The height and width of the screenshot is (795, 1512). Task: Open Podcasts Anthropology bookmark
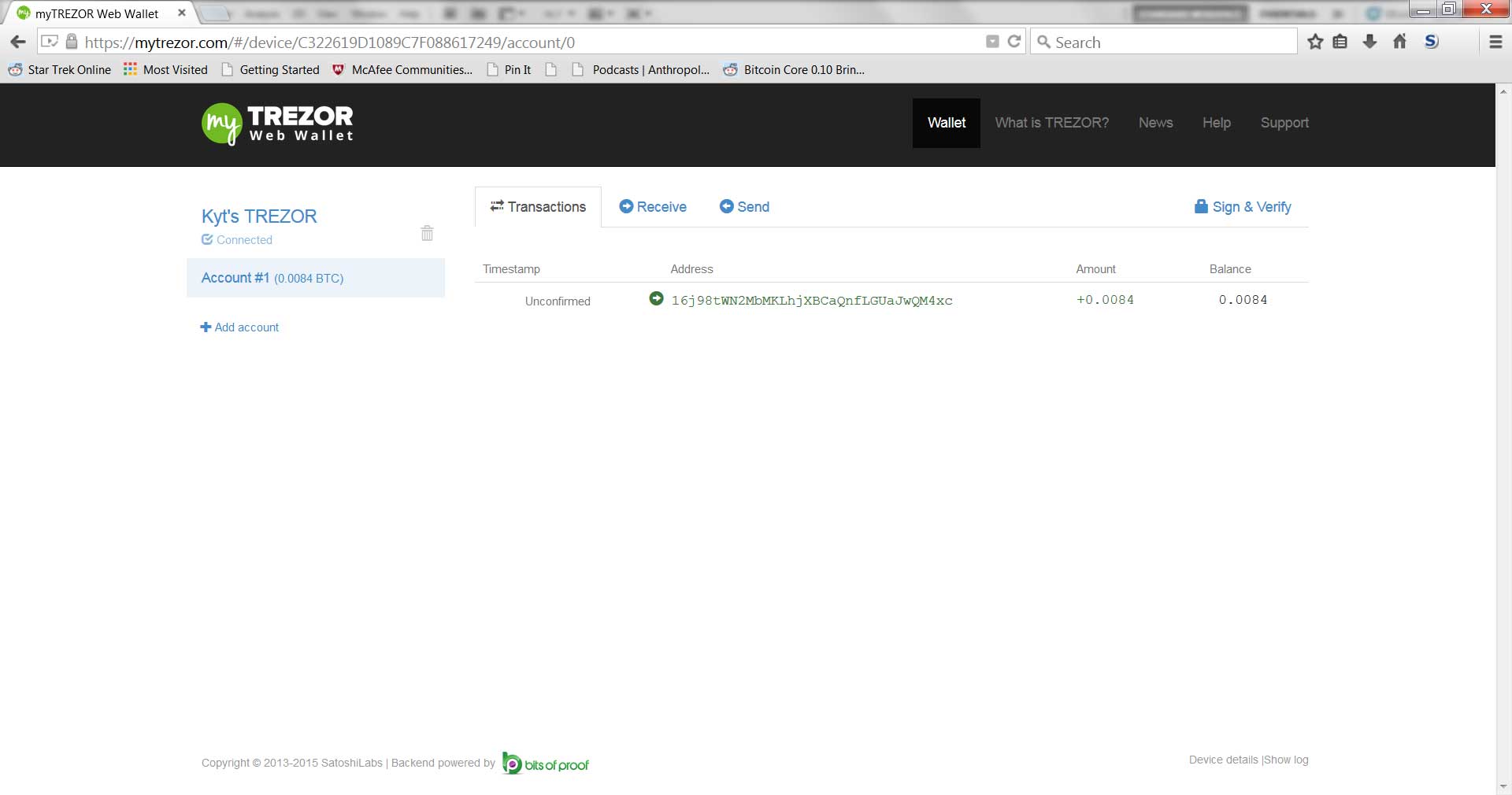point(641,69)
